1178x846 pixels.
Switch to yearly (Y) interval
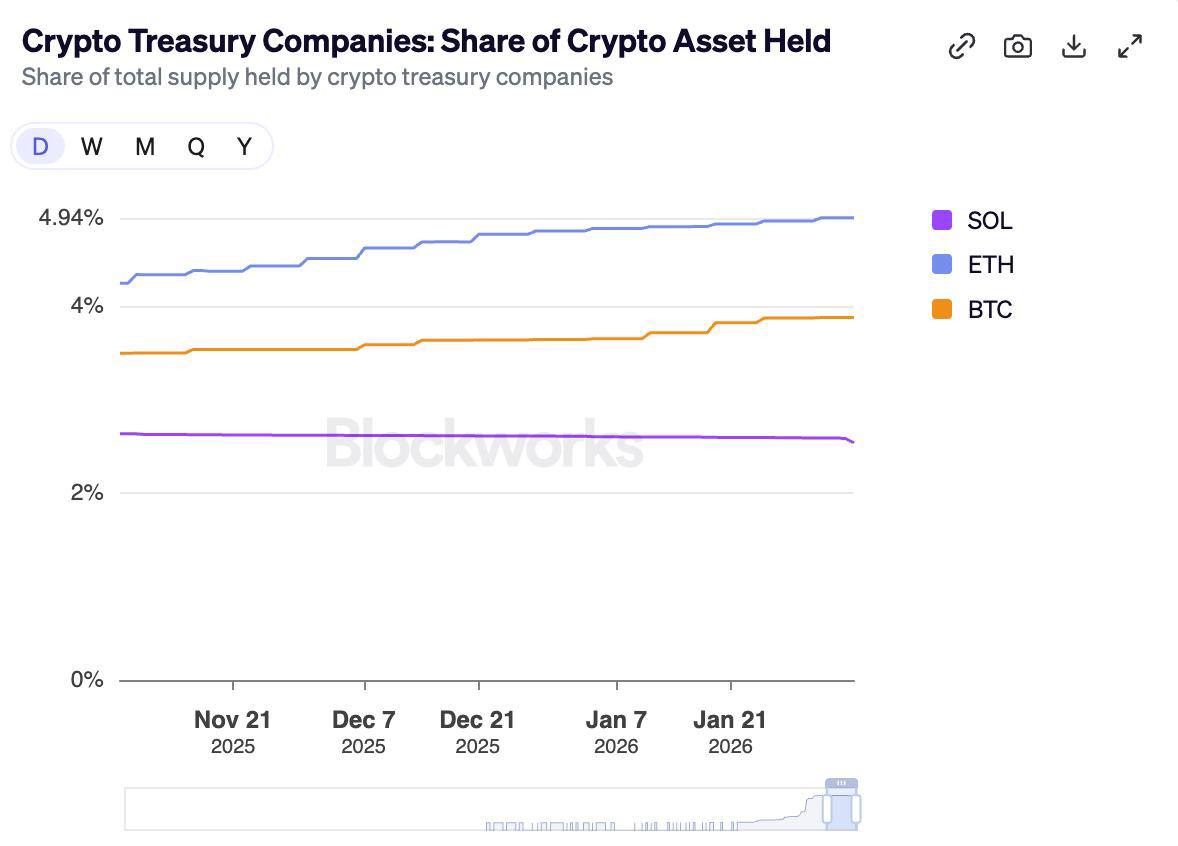point(244,147)
